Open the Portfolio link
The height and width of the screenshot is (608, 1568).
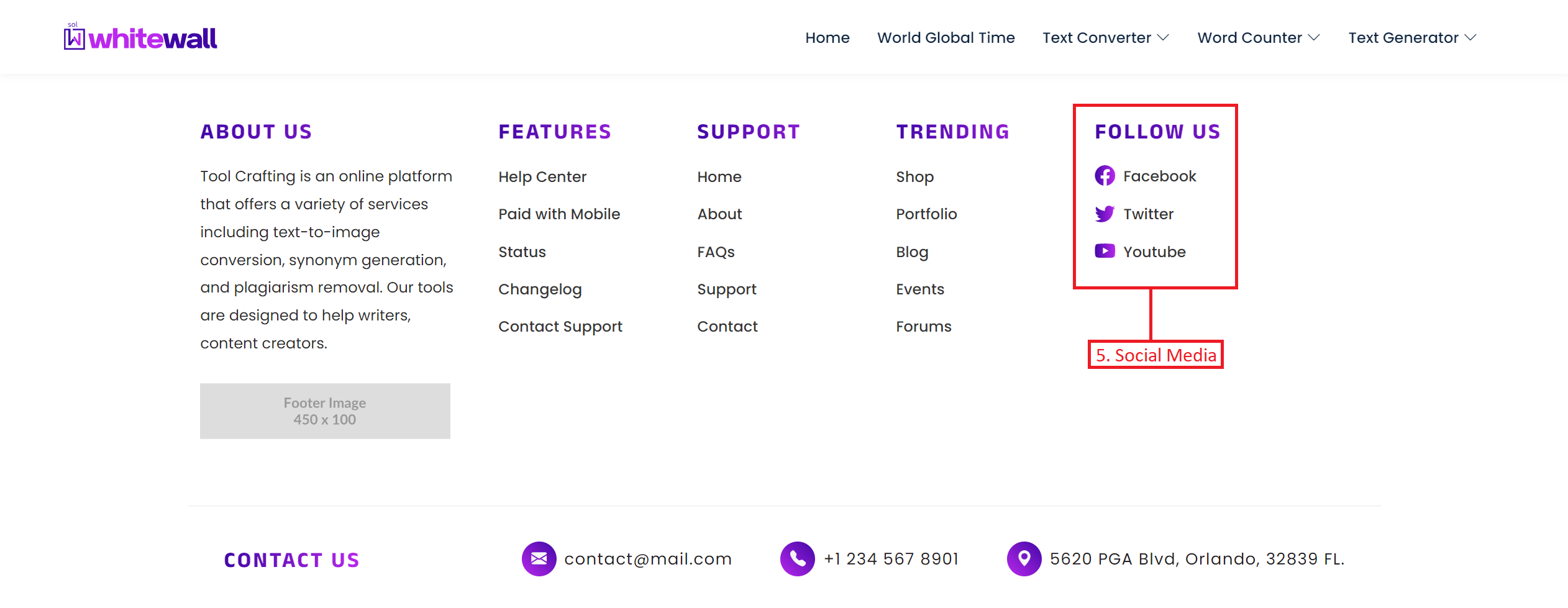[x=926, y=214]
